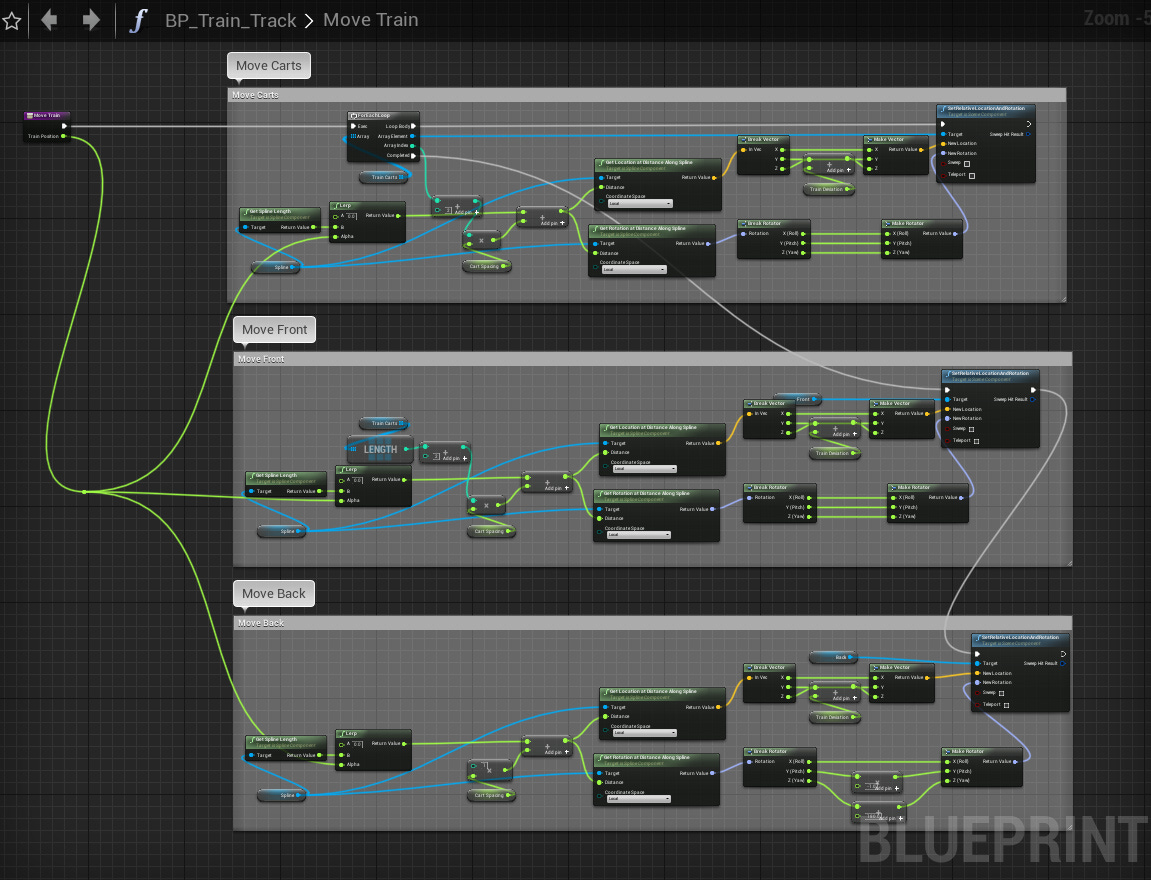This screenshot has height=880, width=1151.
Task: Check Sweep on the Move Back SetRelativeLocationAndRotation node
Action: (1002, 694)
